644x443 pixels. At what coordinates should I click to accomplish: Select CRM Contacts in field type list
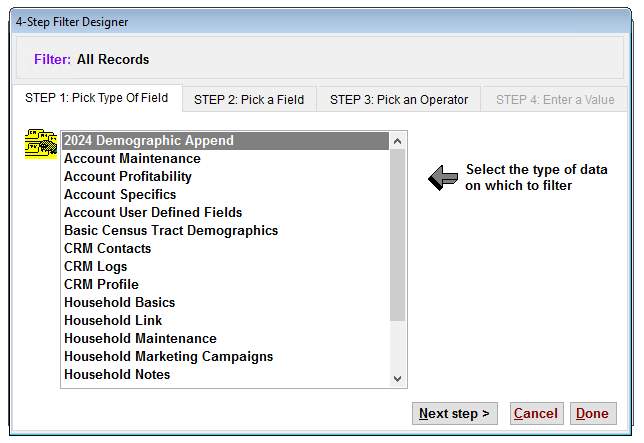pyautogui.click(x=225, y=248)
